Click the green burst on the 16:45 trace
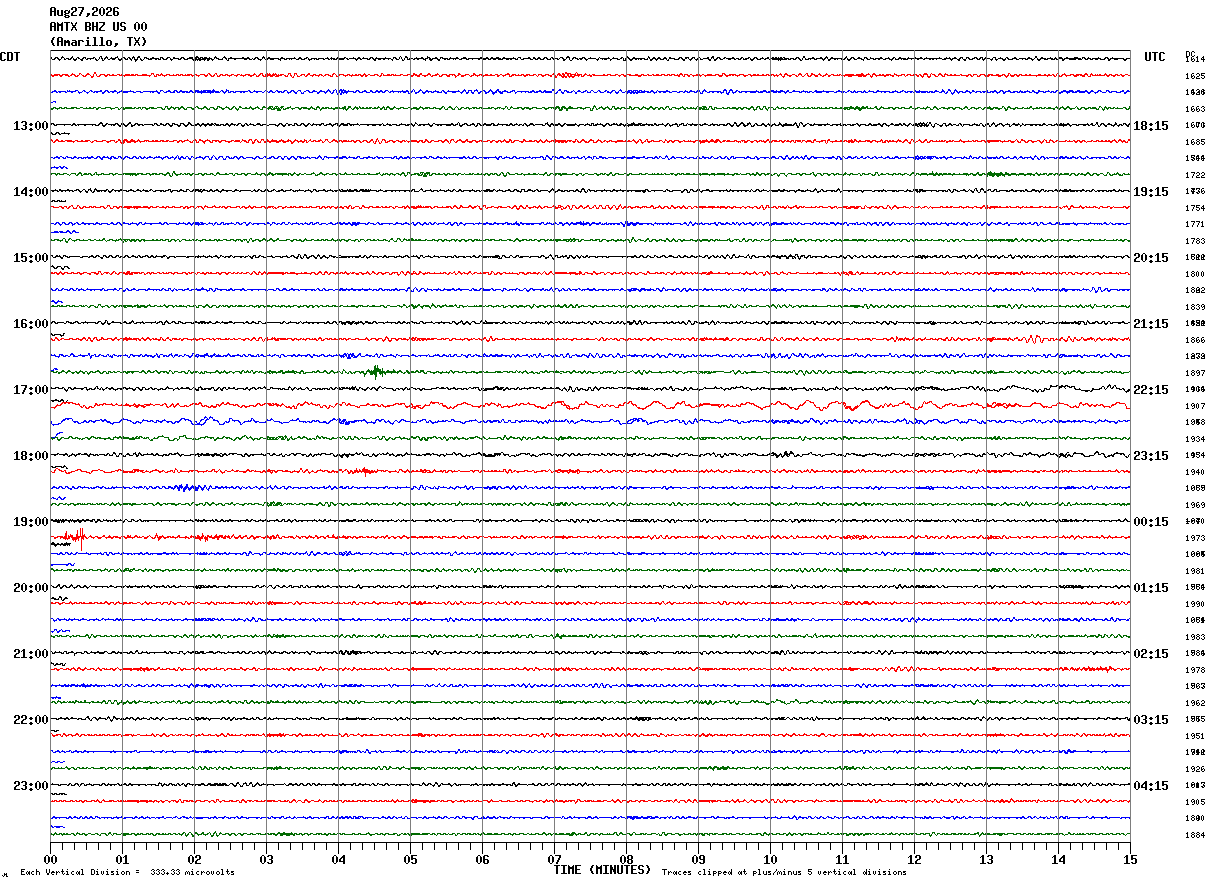This screenshot has width=1210, height=886. pos(377,372)
